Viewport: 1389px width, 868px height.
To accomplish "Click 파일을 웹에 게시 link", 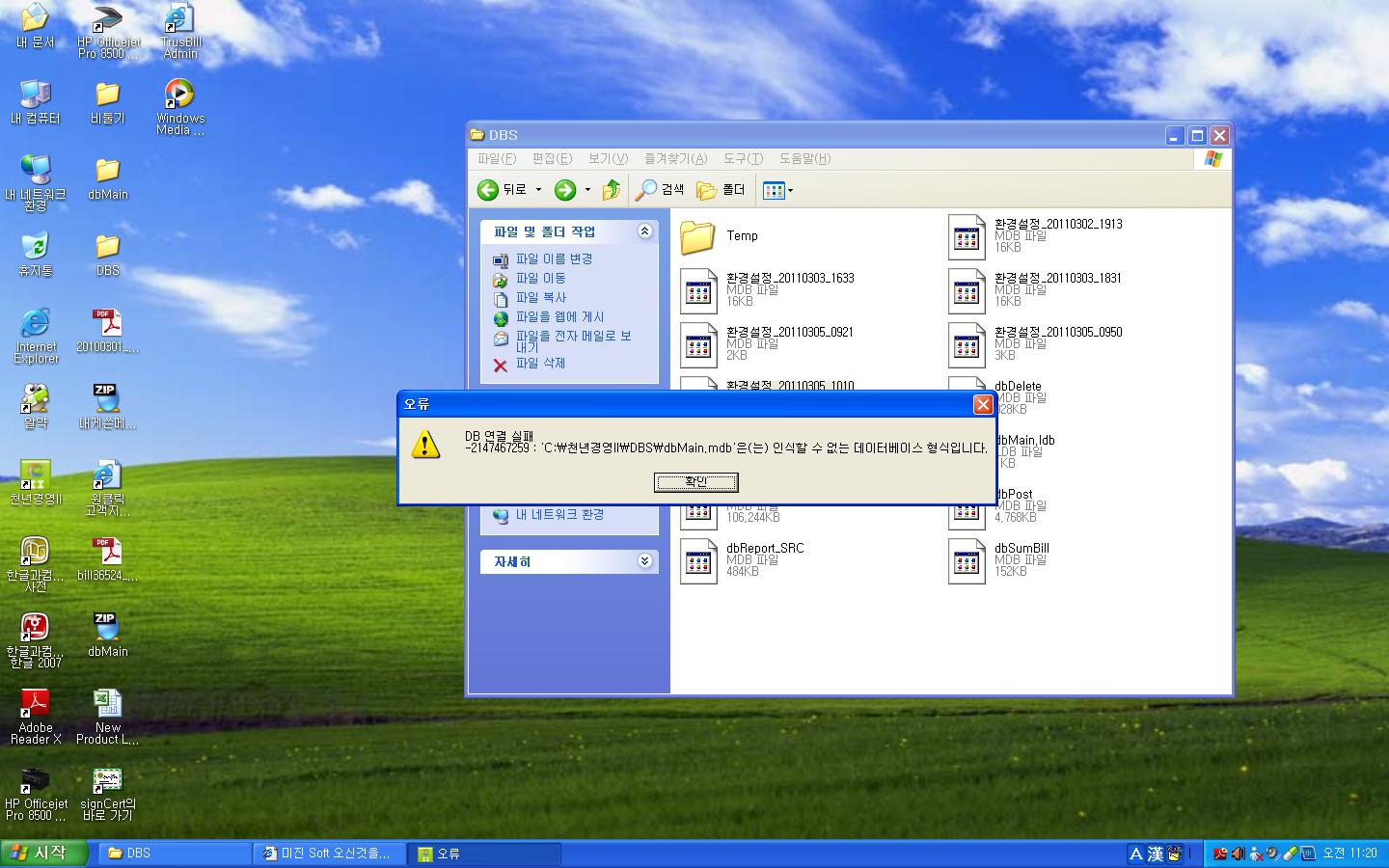I will point(559,317).
